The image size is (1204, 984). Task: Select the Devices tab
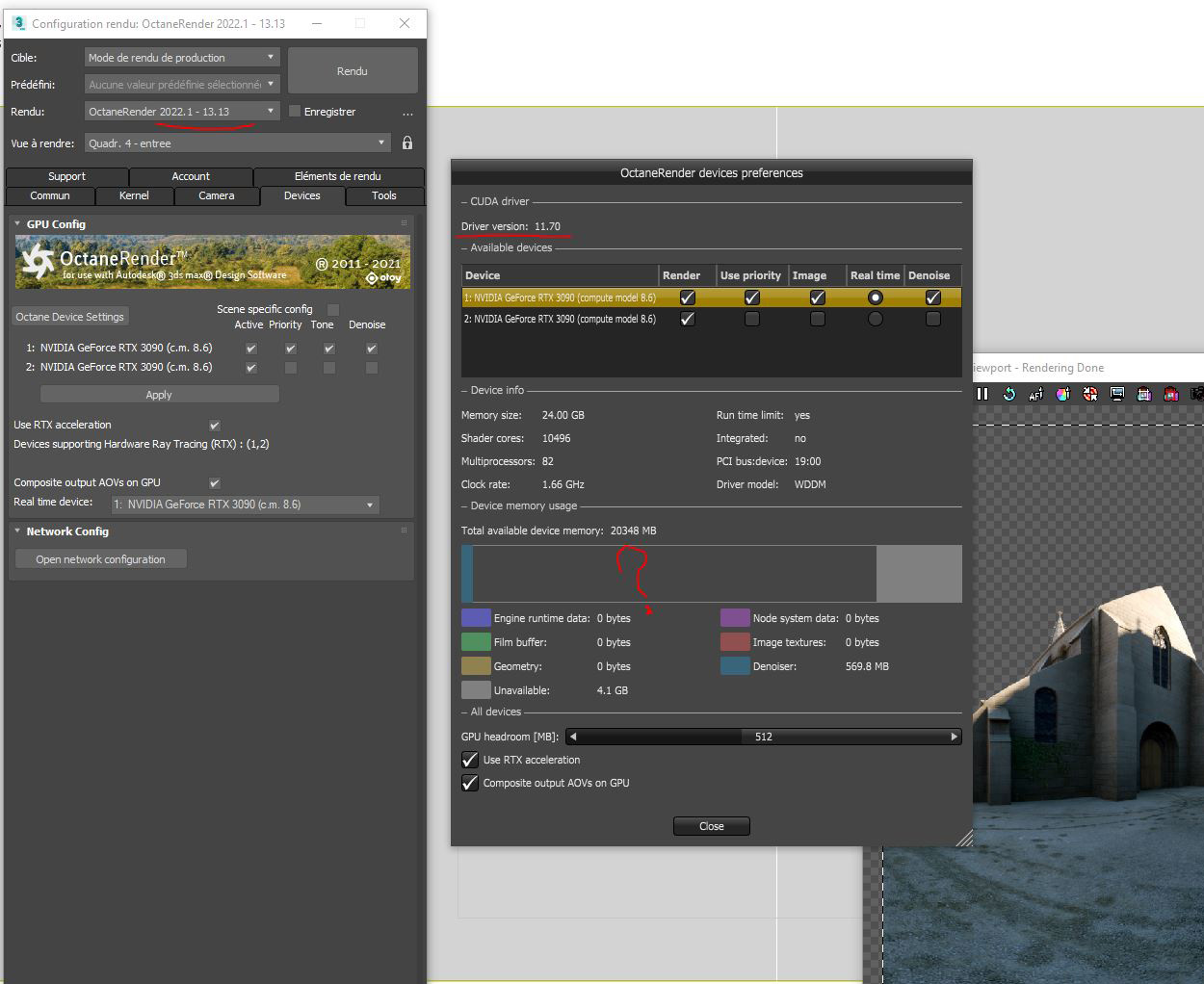point(302,195)
